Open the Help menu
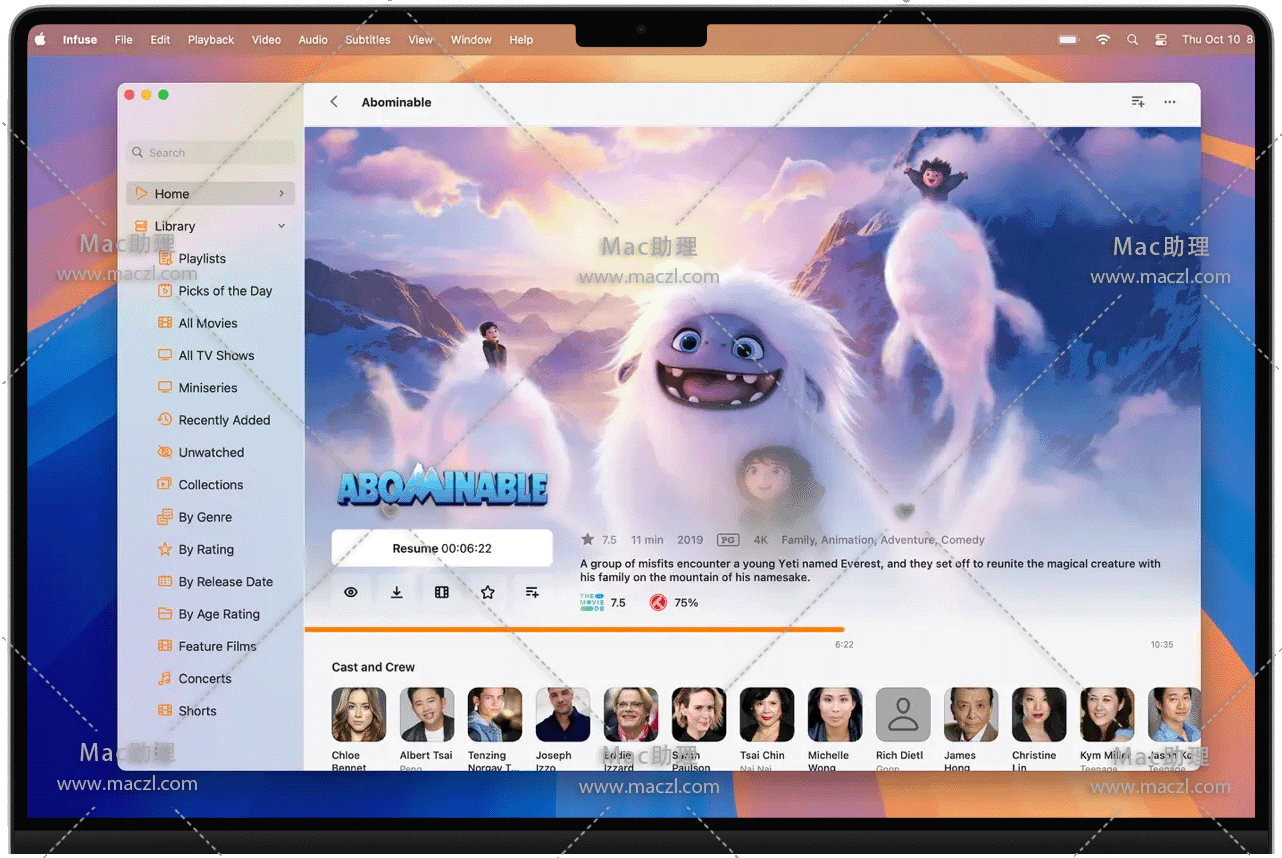Image resolution: width=1282 pixels, height=858 pixels. (521, 40)
